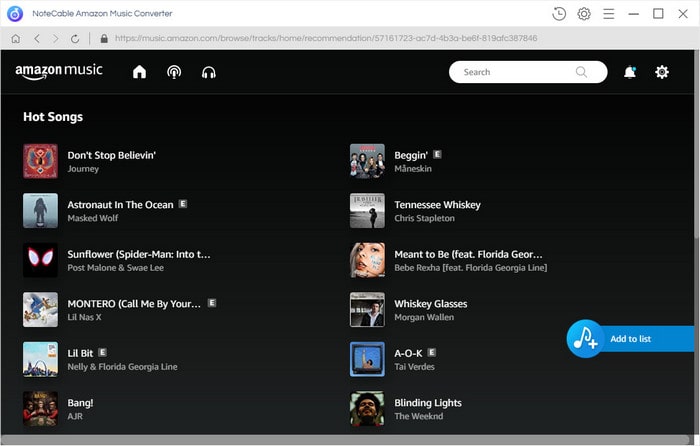
Task: Click the music note plus icon
Action: coord(585,338)
